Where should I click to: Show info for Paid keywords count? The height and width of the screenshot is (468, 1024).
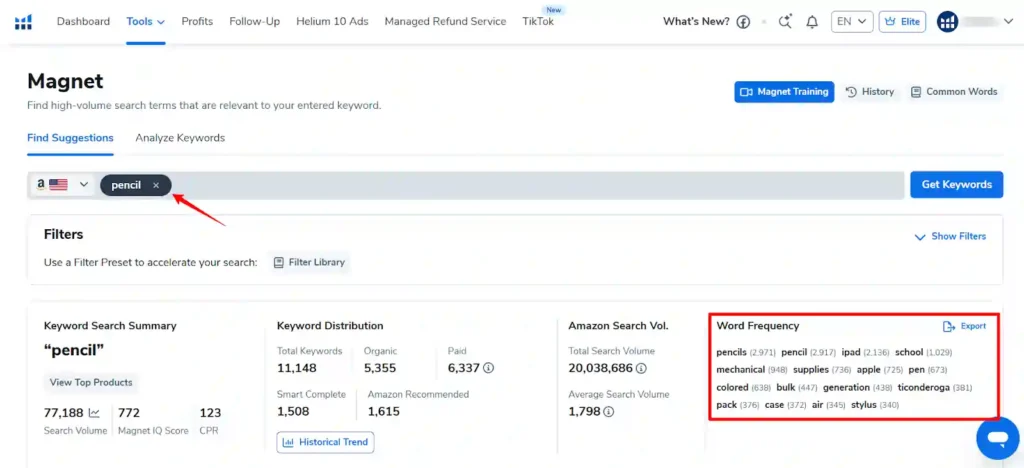coord(488,368)
